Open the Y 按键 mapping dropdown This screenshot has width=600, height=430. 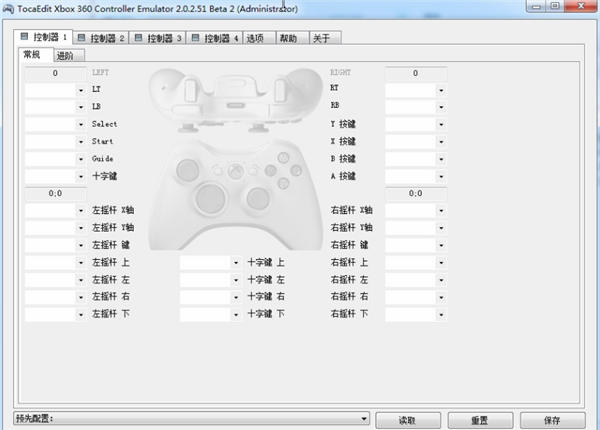(416, 124)
